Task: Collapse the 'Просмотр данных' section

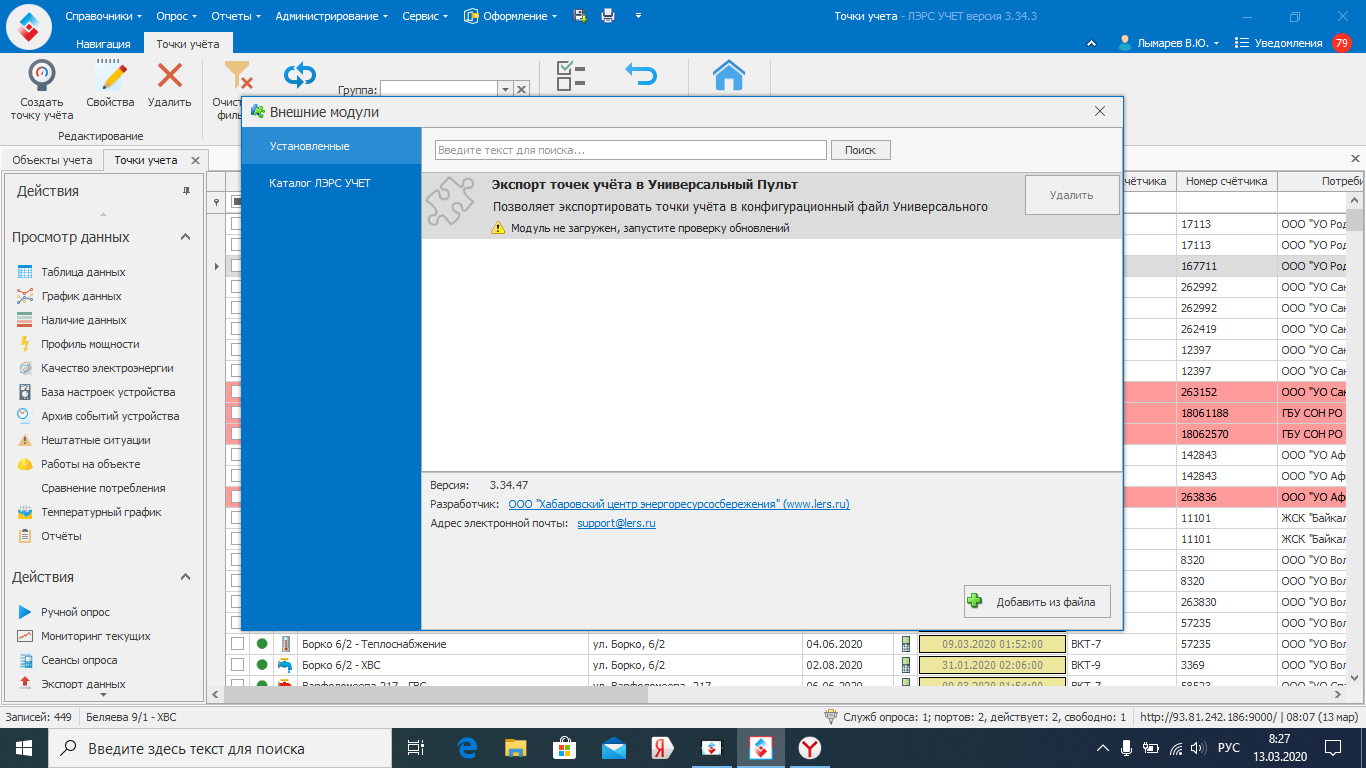Action: pos(185,237)
